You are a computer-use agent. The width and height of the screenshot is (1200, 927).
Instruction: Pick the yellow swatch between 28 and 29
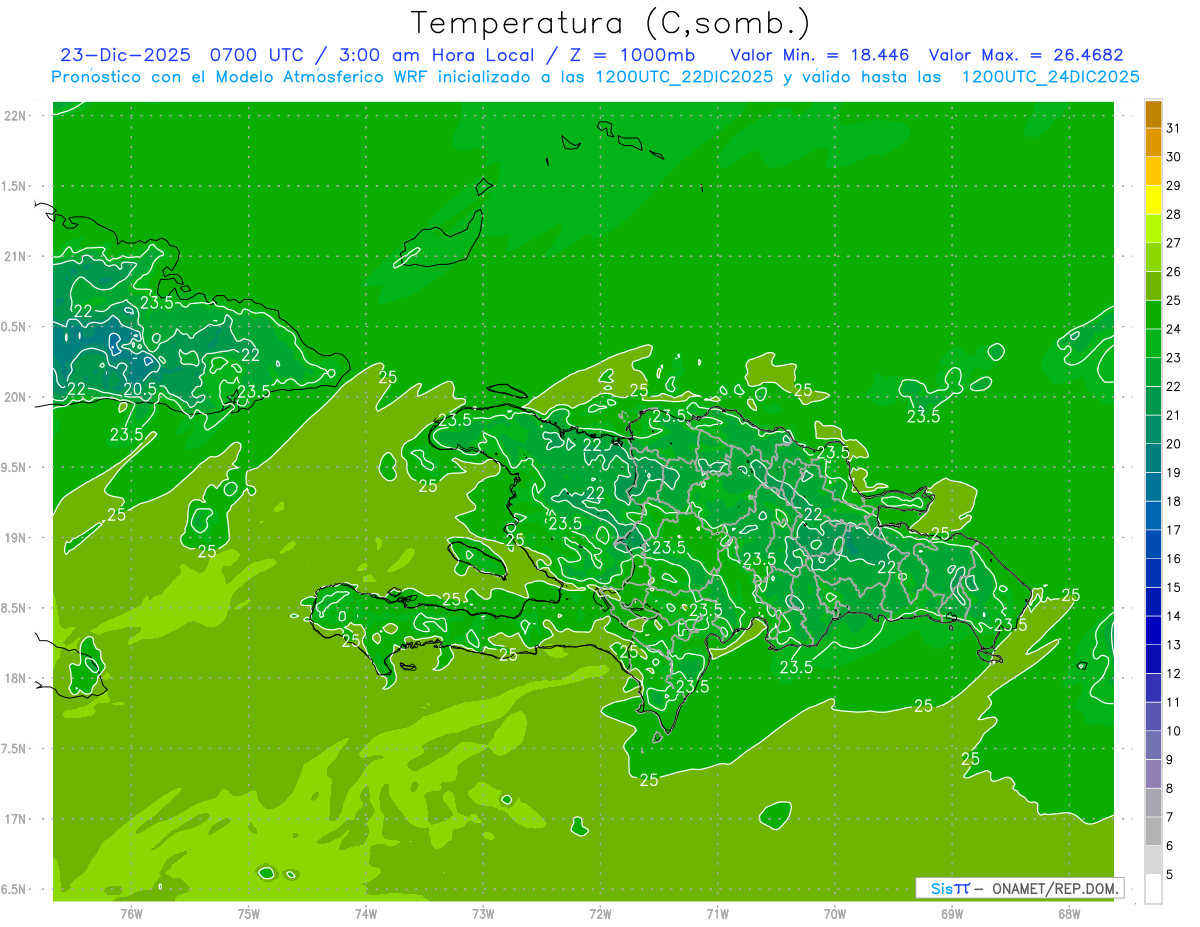click(x=1153, y=200)
